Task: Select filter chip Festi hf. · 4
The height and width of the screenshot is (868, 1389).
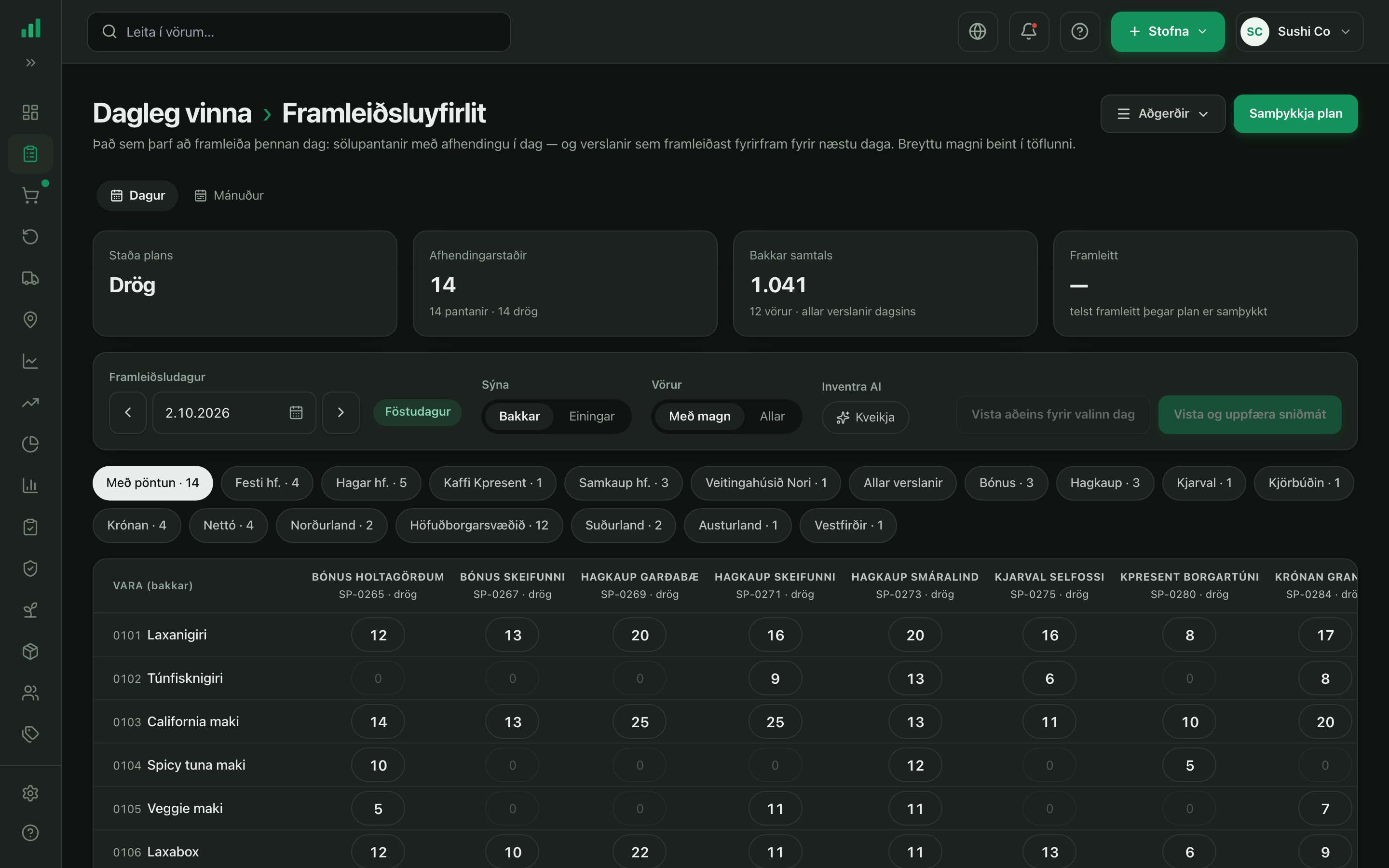Action: (x=267, y=483)
